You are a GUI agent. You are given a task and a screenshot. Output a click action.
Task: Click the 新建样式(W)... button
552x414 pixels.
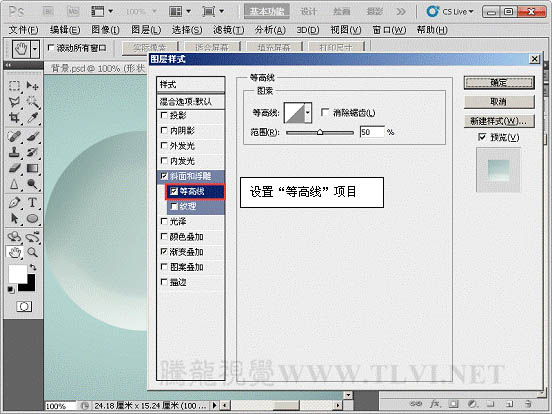click(x=499, y=121)
